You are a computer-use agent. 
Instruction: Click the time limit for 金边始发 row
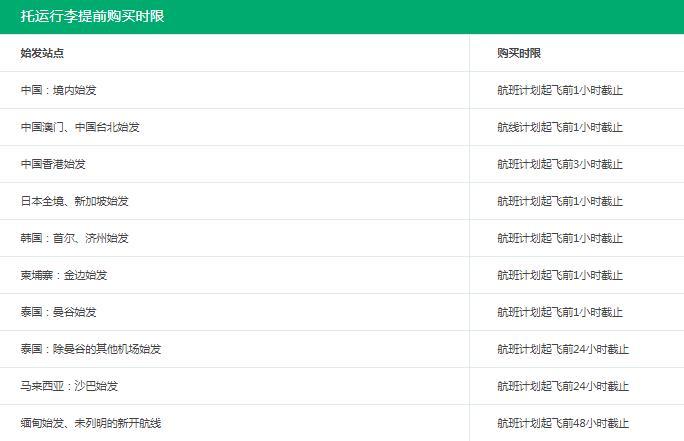[560, 275]
